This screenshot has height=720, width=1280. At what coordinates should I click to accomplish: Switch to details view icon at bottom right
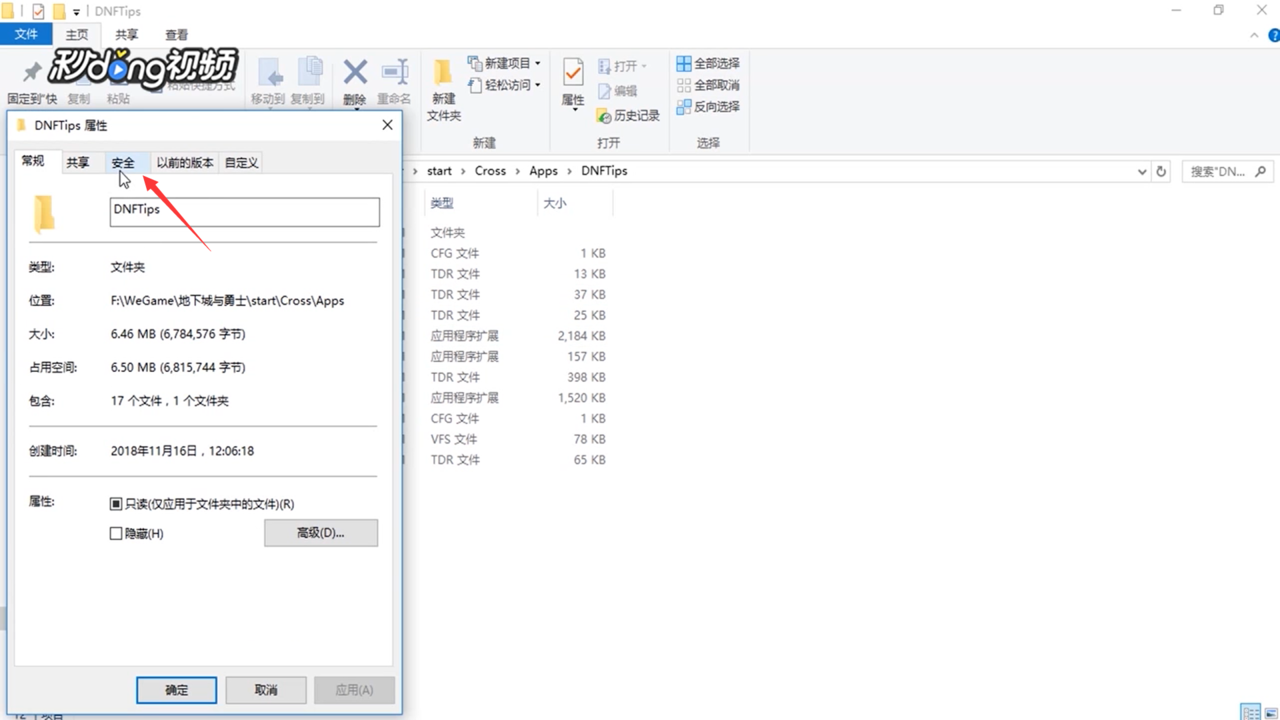pos(1248,711)
